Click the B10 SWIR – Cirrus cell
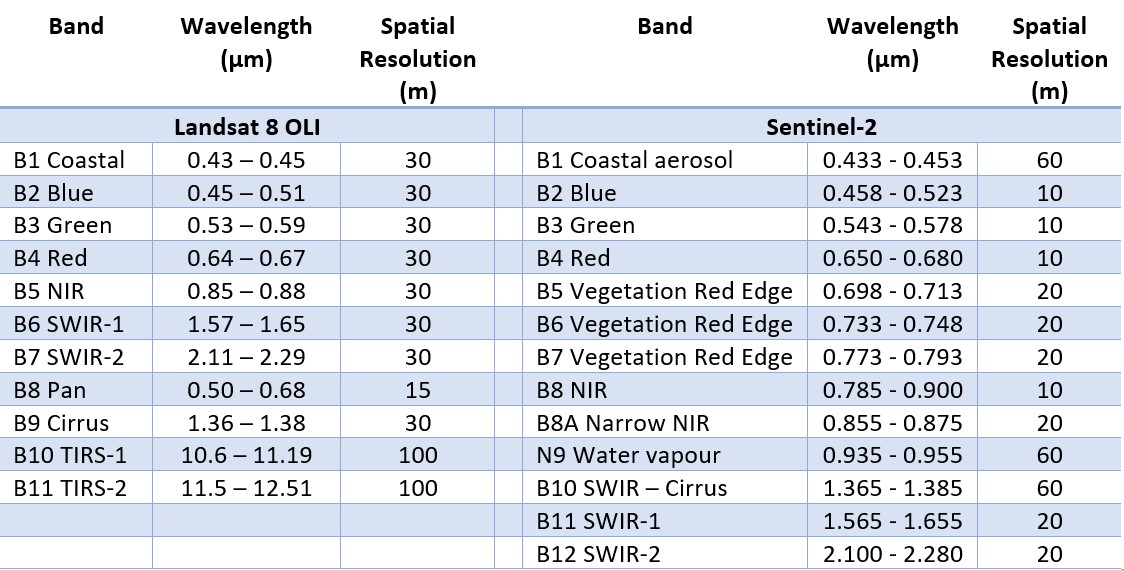 [665, 488]
